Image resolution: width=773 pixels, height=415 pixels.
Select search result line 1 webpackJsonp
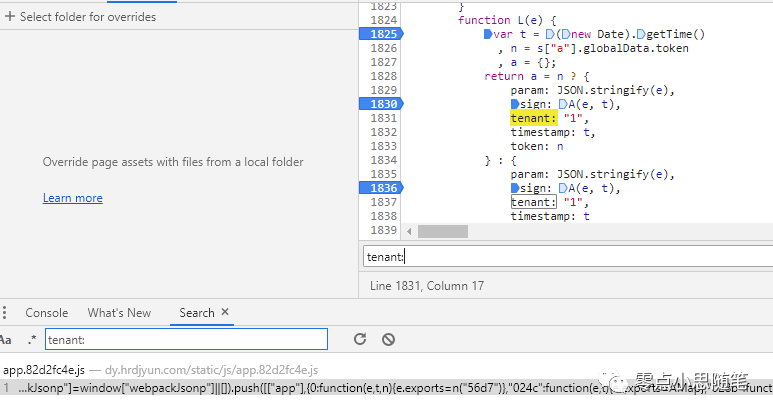pos(386,388)
